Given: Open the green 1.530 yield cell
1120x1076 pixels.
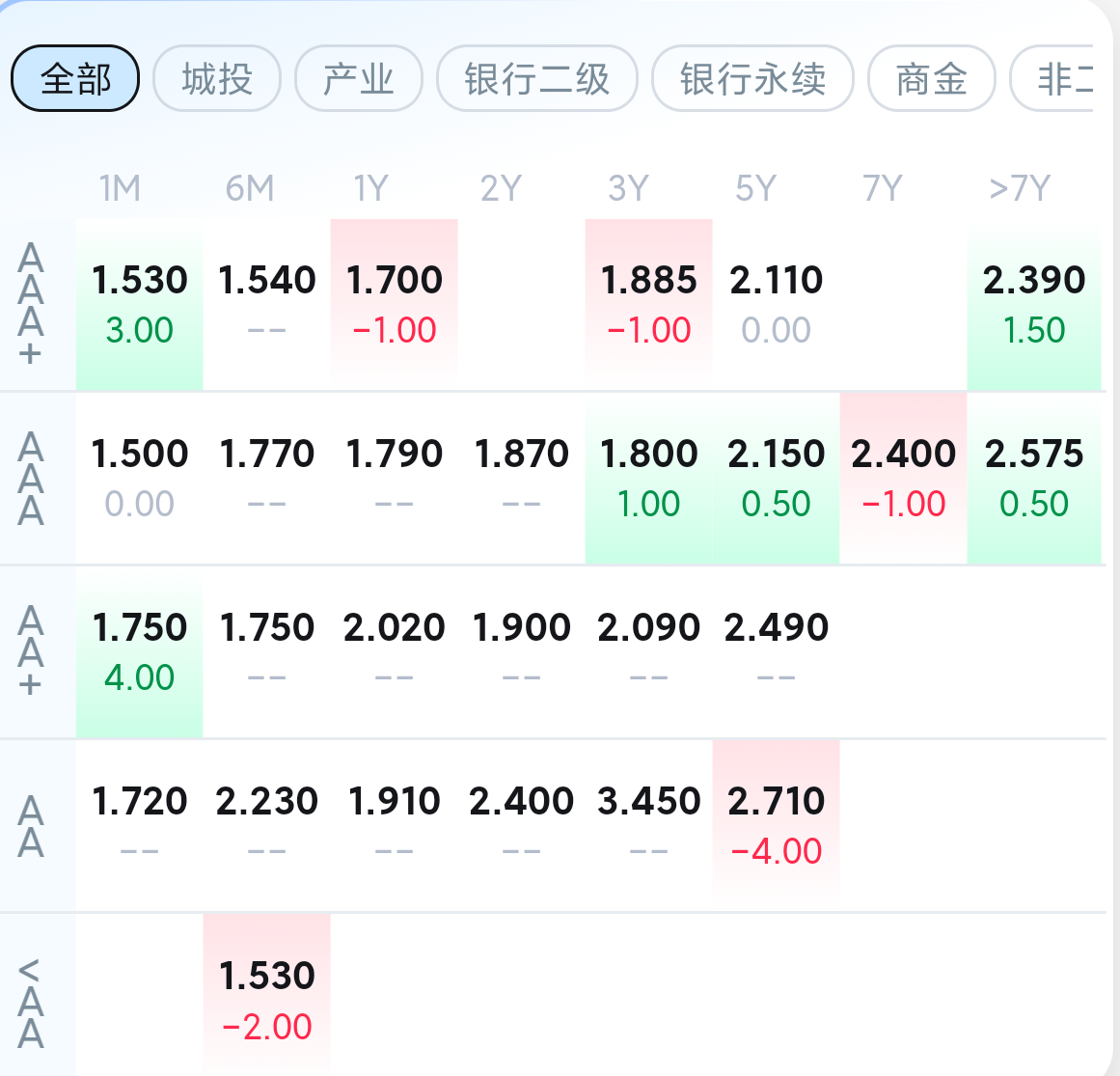Looking at the screenshot, I should pyautogui.click(x=140, y=304).
